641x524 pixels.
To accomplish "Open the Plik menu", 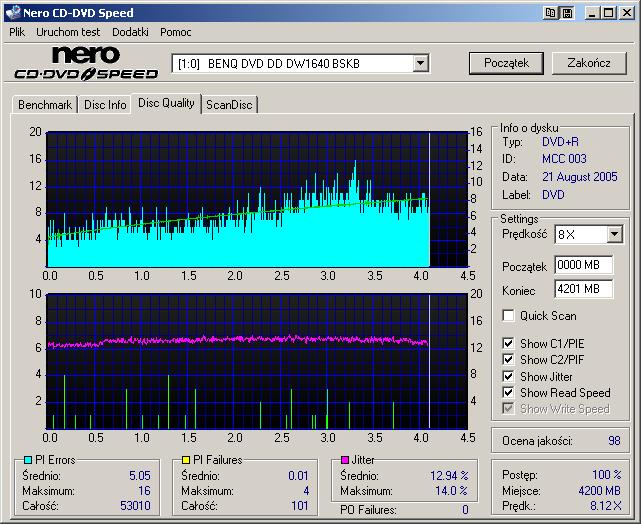I will tap(17, 32).
